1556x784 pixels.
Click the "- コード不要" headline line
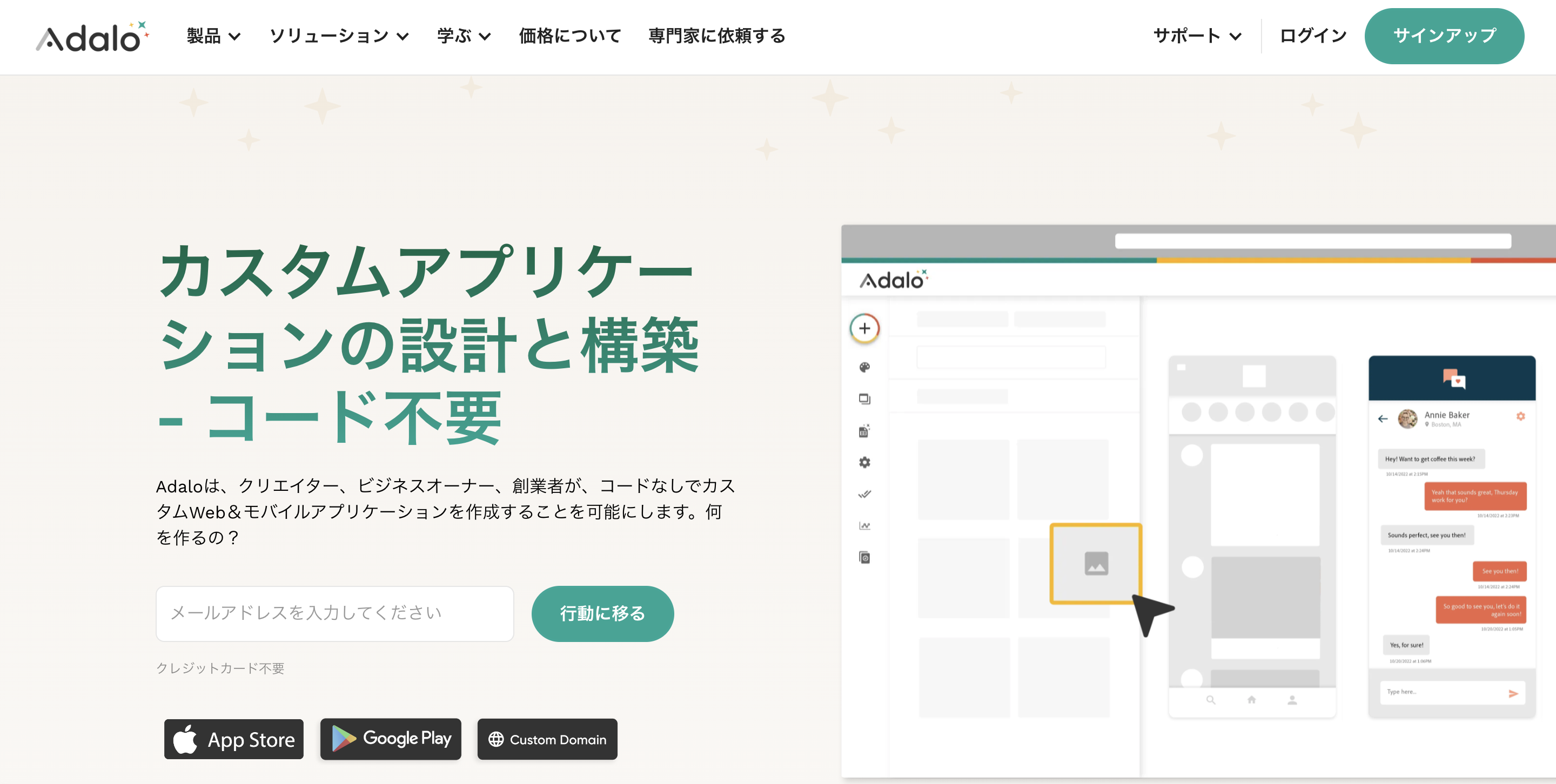point(329,418)
